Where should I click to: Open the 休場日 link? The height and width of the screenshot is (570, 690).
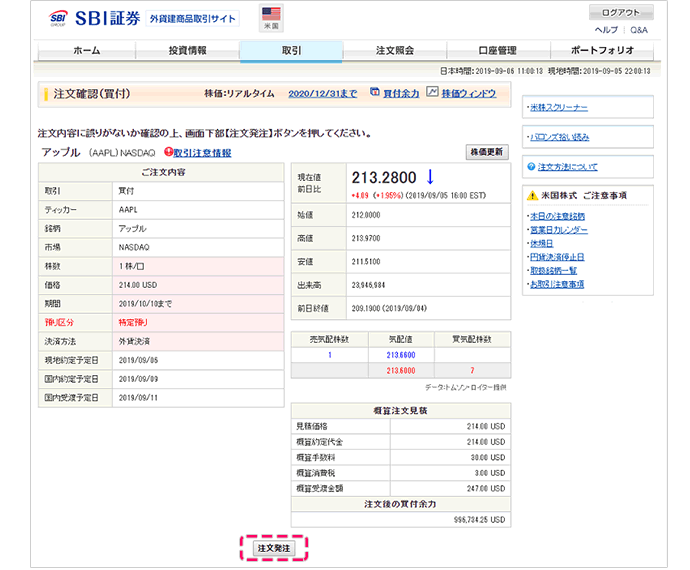(541, 243)
